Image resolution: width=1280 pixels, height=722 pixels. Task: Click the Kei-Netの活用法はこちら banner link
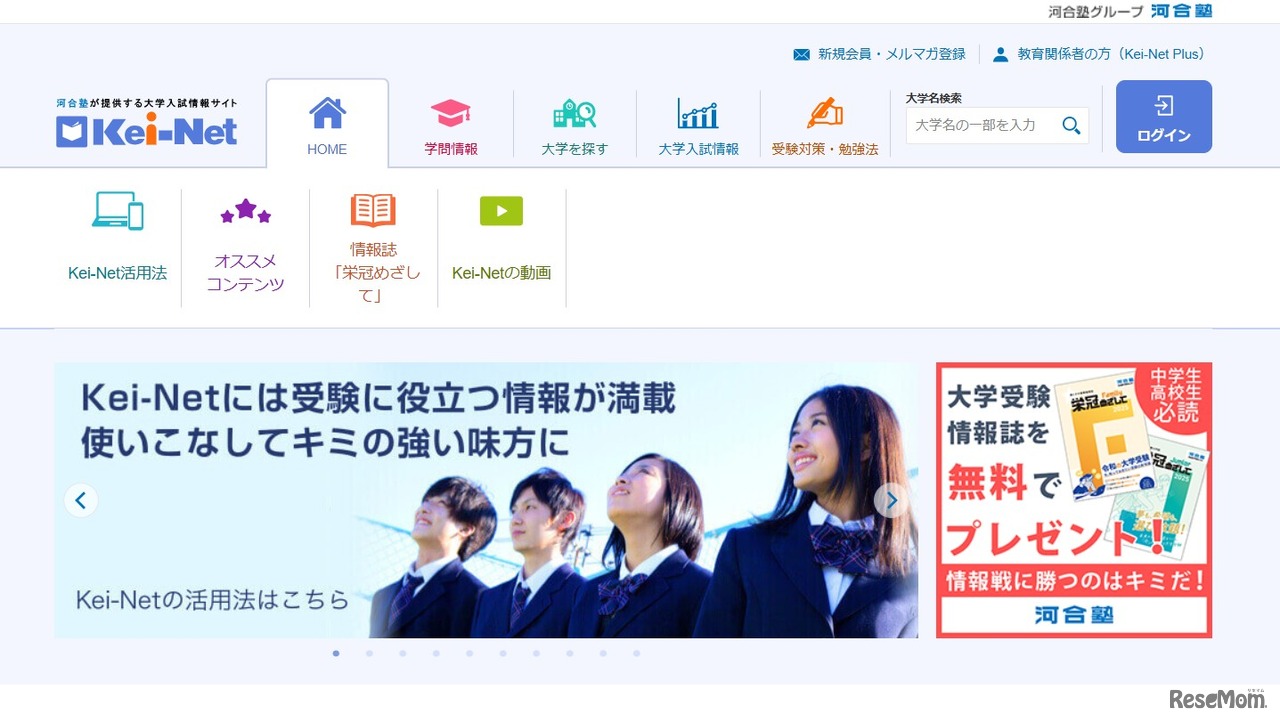pyautogui.click(x=212, y=600)
